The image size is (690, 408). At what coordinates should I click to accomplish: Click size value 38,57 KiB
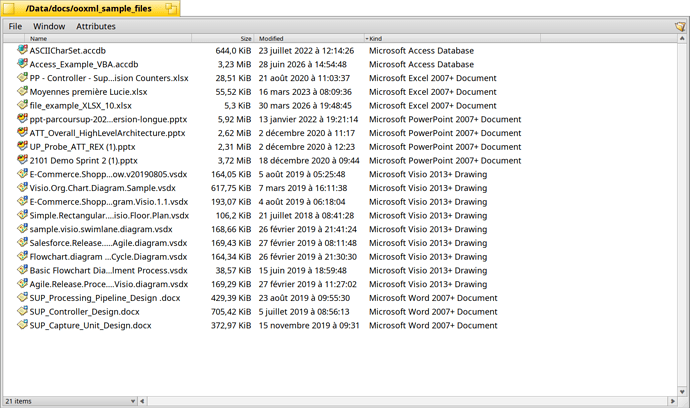pyautogui.click(x=232, y=270)
